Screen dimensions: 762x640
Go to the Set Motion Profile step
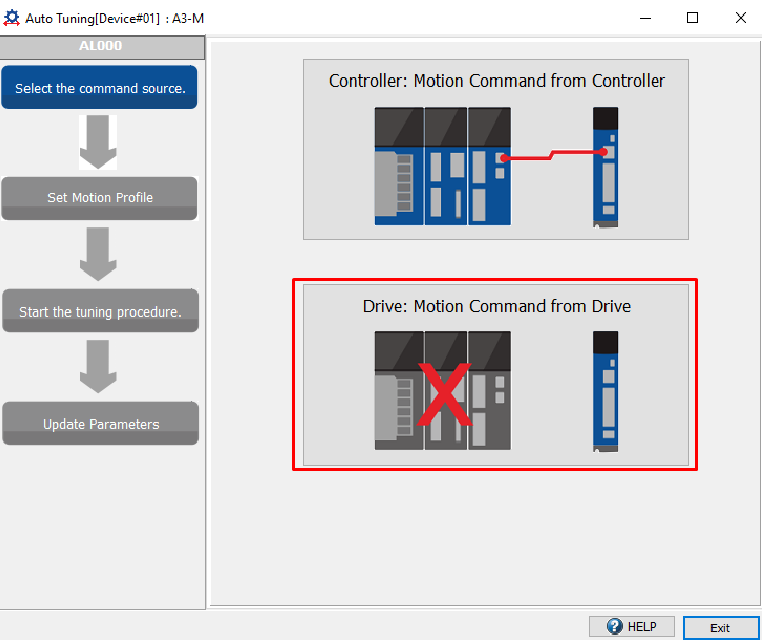100,198
